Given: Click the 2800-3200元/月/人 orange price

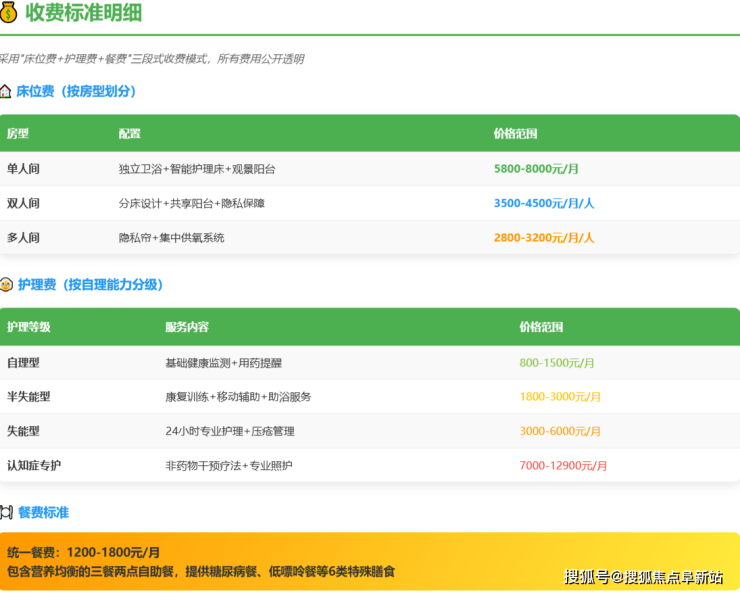Looking at the screenshot, I should point(544,238).
